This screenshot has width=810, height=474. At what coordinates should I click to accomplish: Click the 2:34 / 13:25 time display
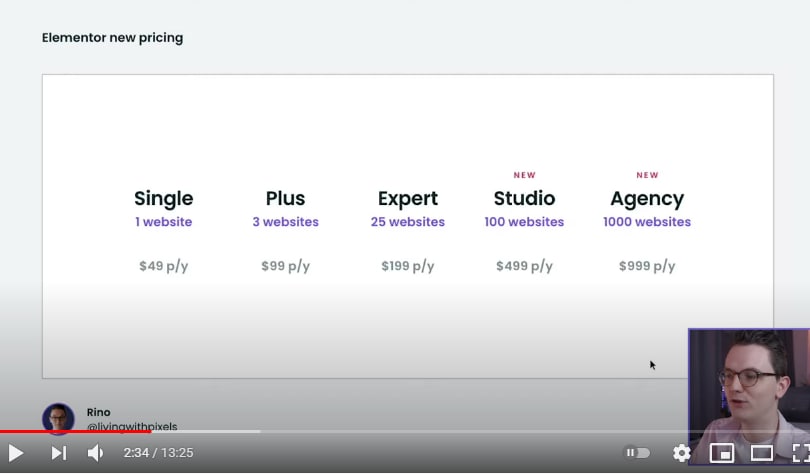[158, 453]
